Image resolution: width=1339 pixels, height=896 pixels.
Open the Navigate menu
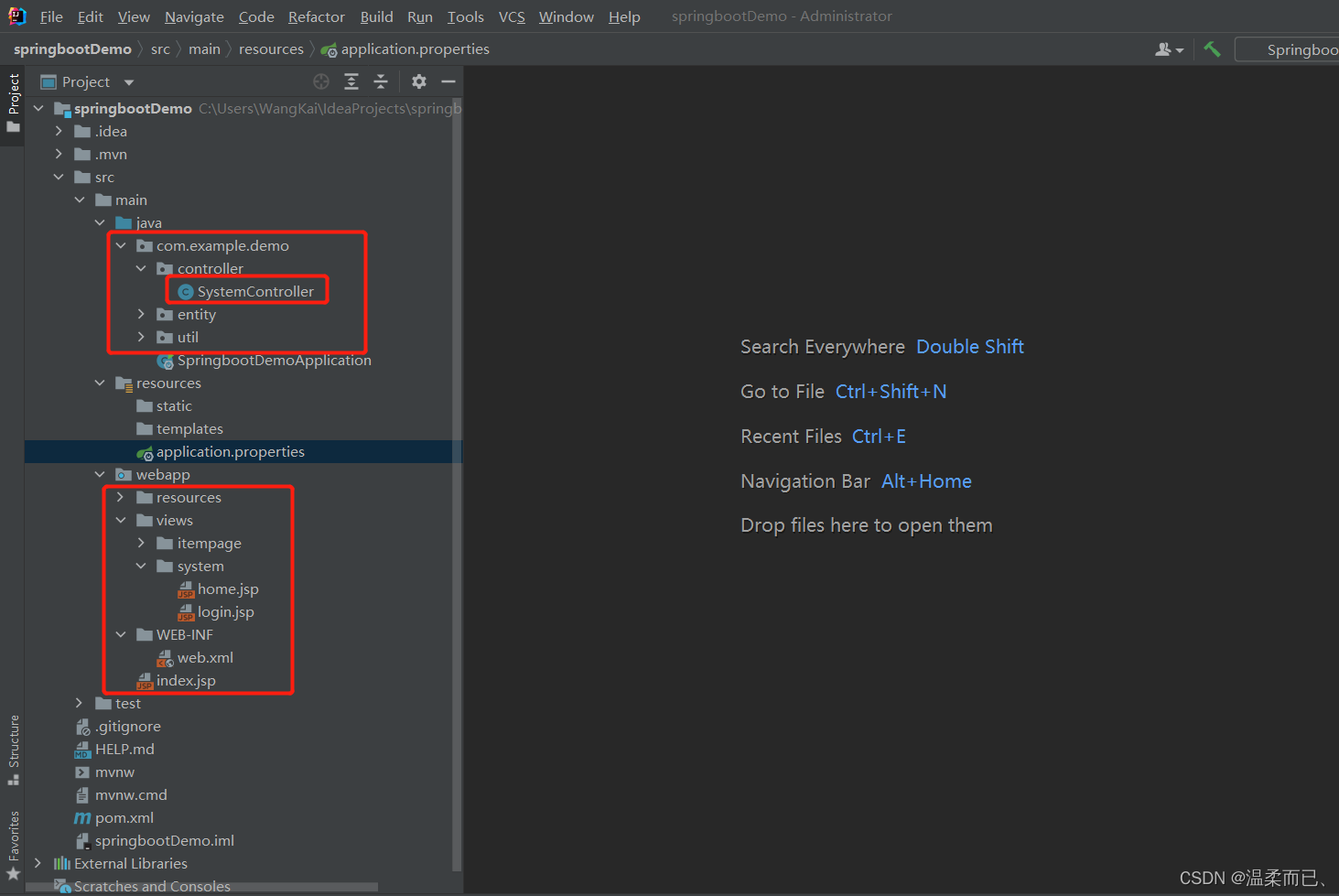pyautogui.click(x=194, y=16)
